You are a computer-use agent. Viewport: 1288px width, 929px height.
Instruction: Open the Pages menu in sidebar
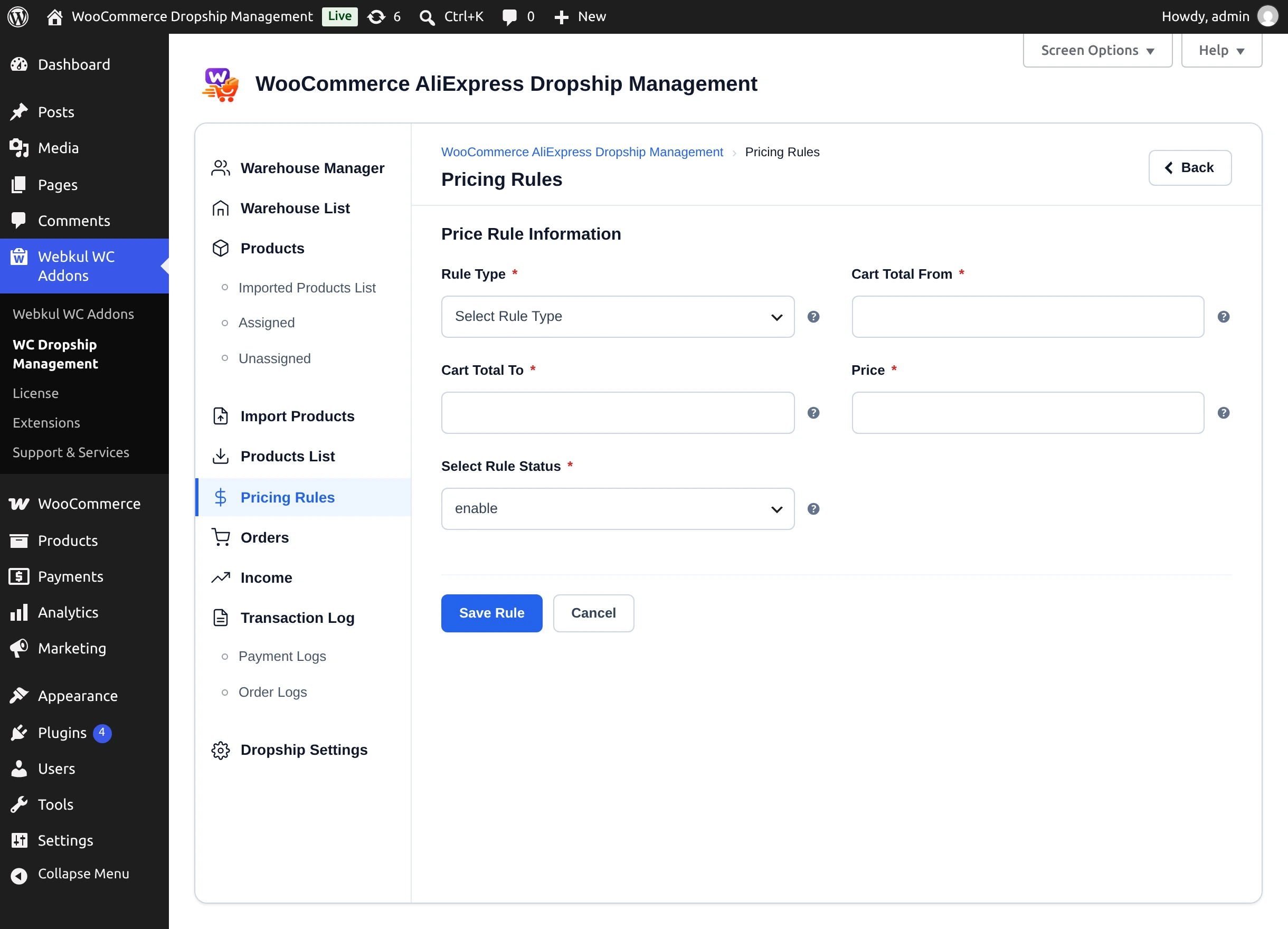[x=84, y=185]
